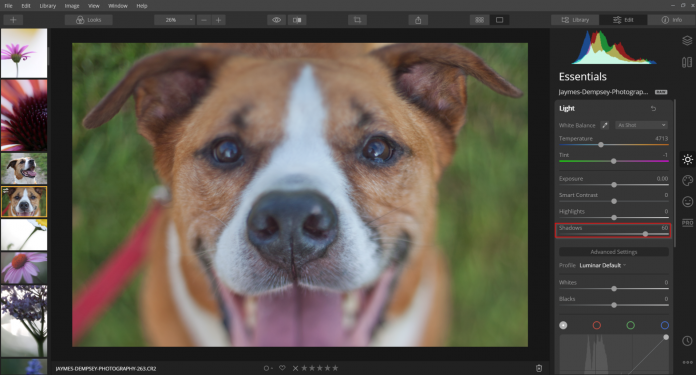
Task: Delete image with the trash icon
Action: pyautogui.click(x=539, y=368)
